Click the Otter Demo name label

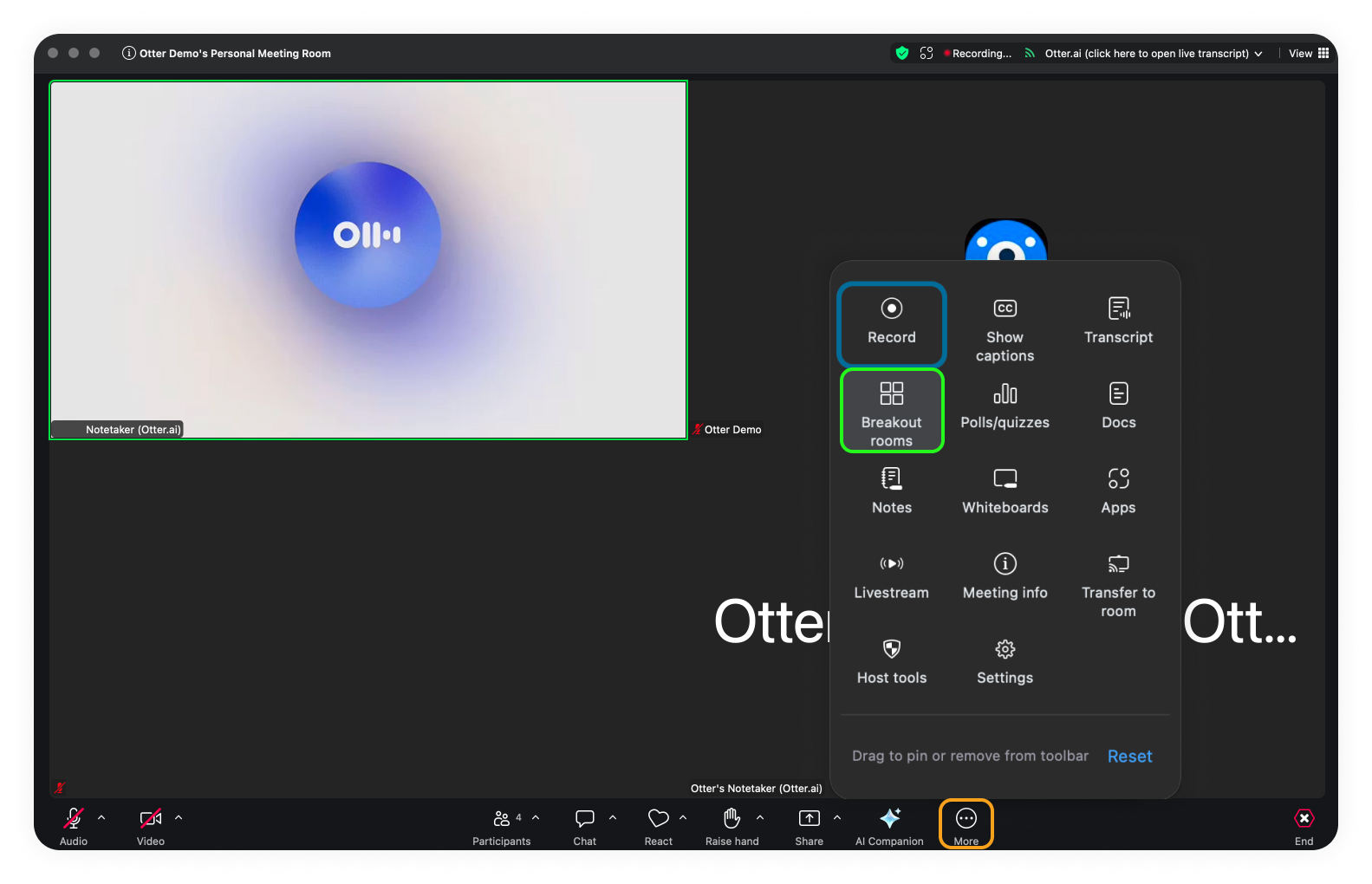(x=732, y=430)
